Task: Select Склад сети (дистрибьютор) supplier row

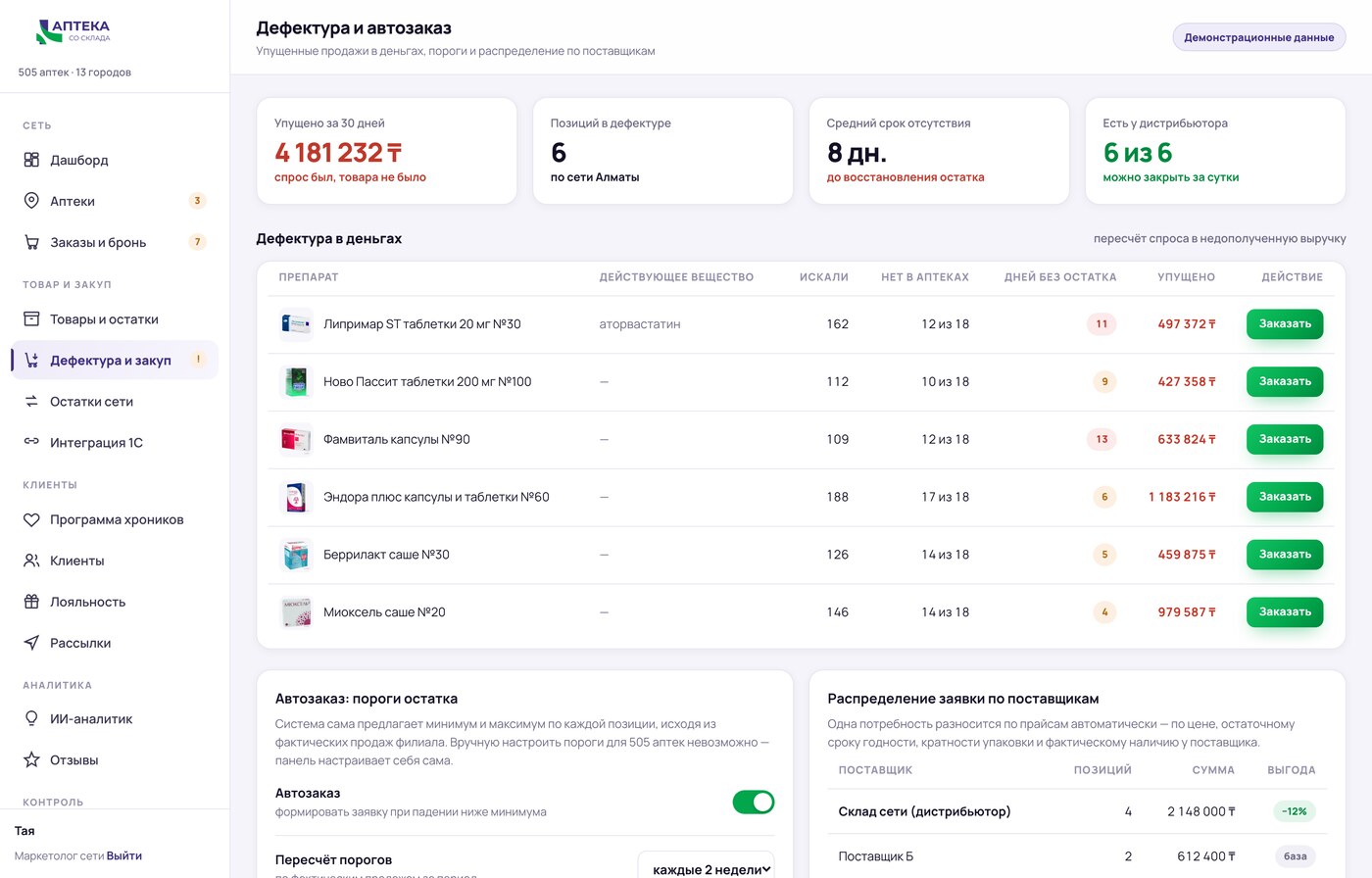Action: pyautogui.click(x=1077, y=811)
